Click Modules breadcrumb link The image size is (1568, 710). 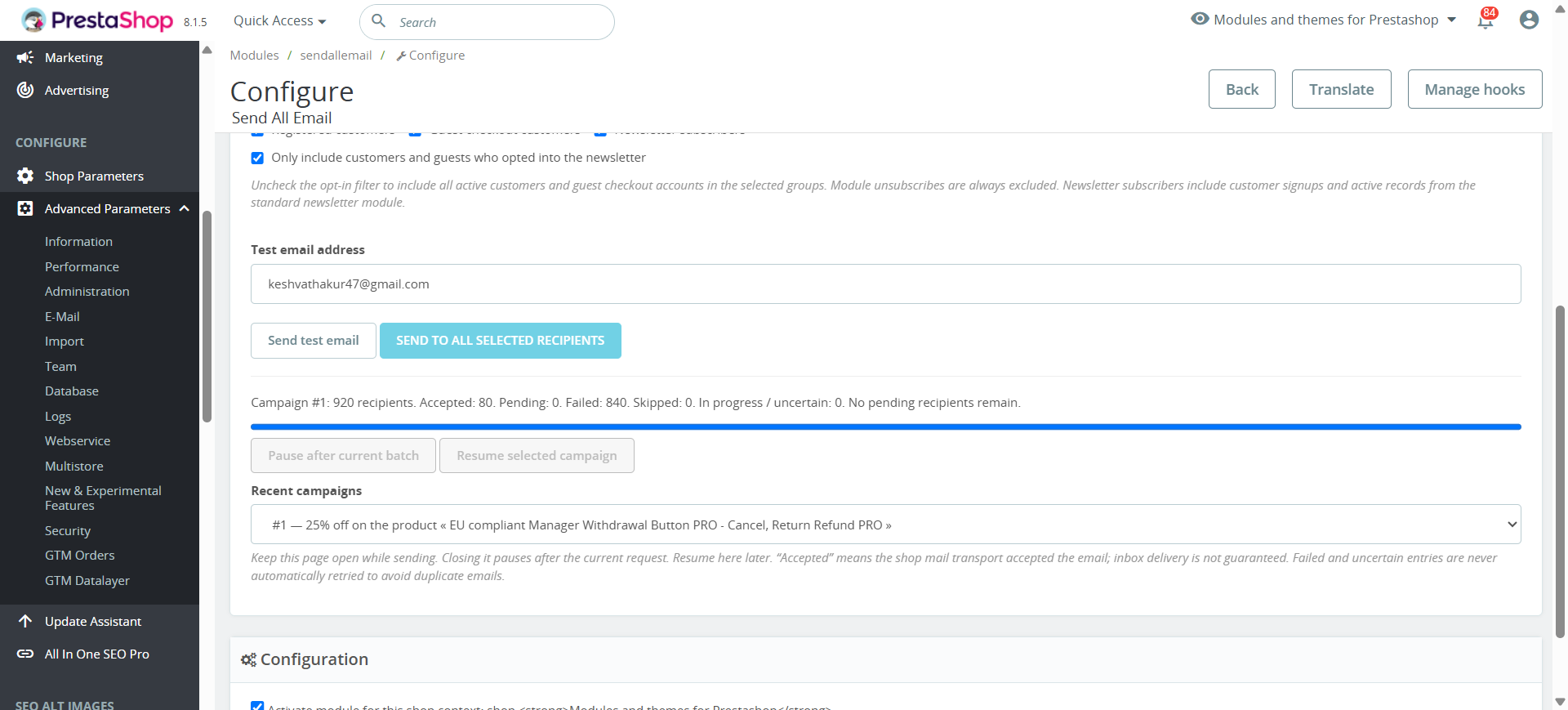(254, 55)
